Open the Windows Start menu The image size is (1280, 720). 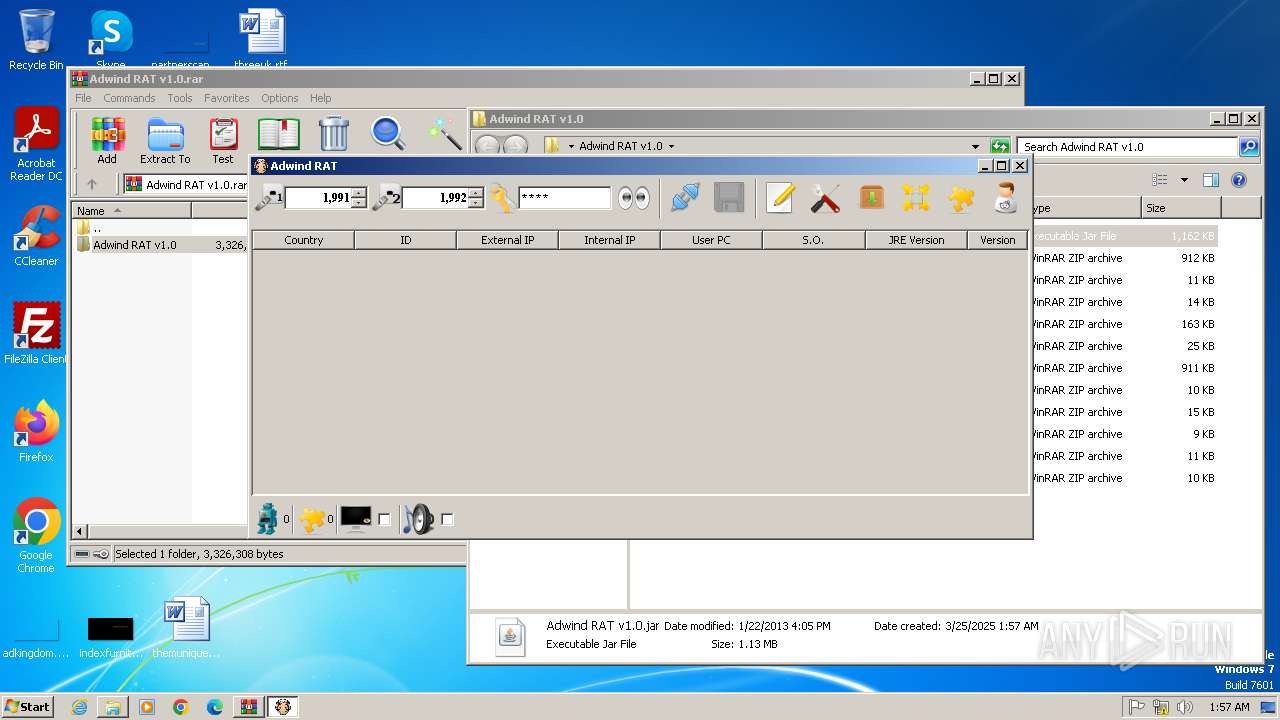click(x=28, y=706)
